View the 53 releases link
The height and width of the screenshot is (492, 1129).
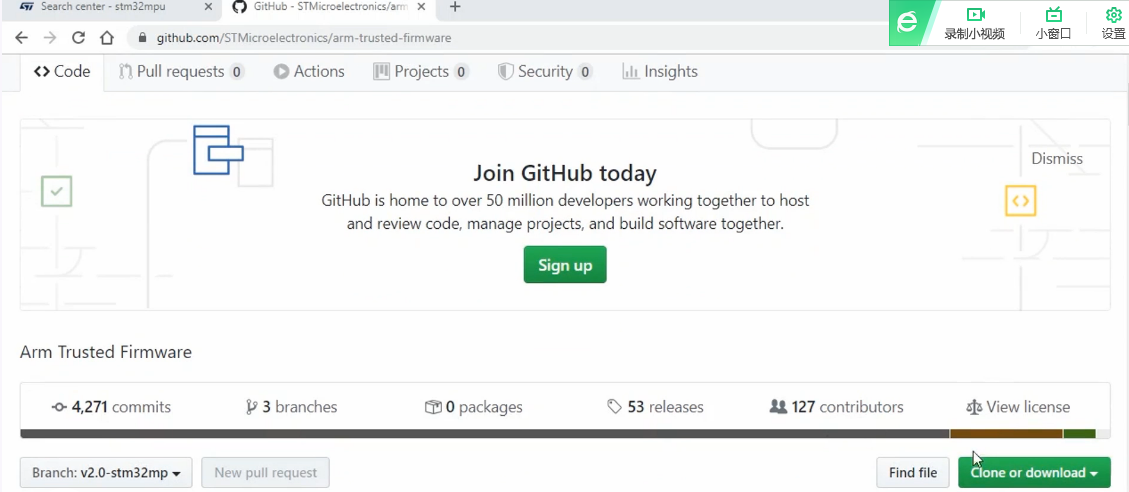click(655, 408)
